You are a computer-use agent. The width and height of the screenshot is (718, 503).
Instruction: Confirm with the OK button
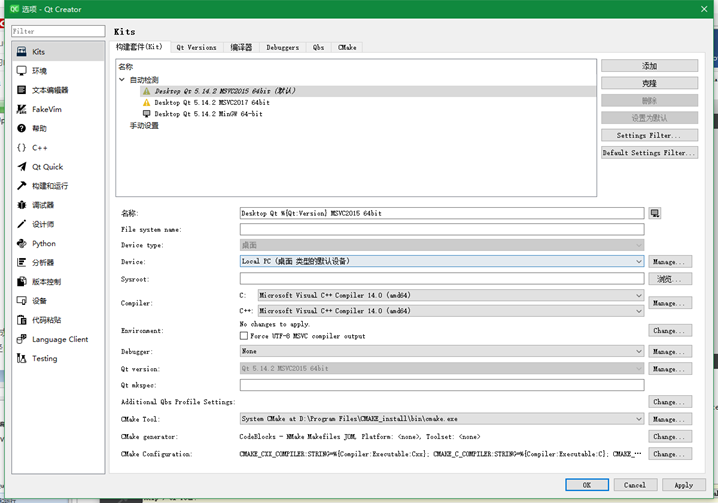point(587,485)
